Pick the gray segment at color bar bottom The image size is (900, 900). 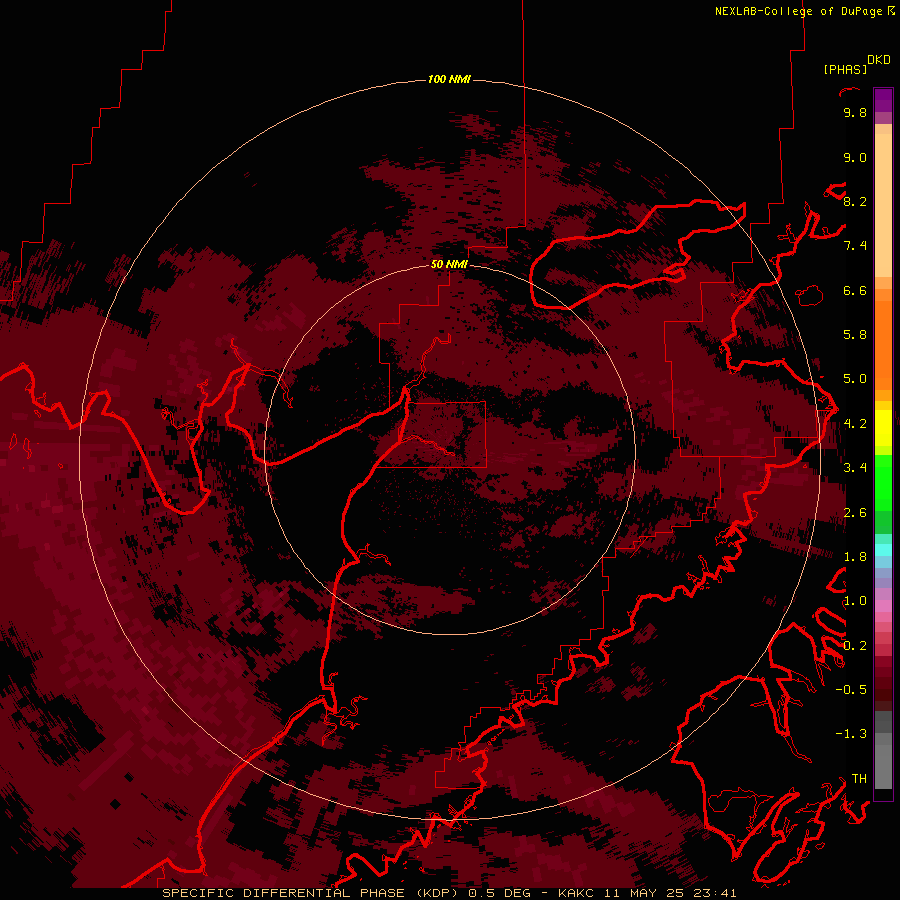(883, 766)
